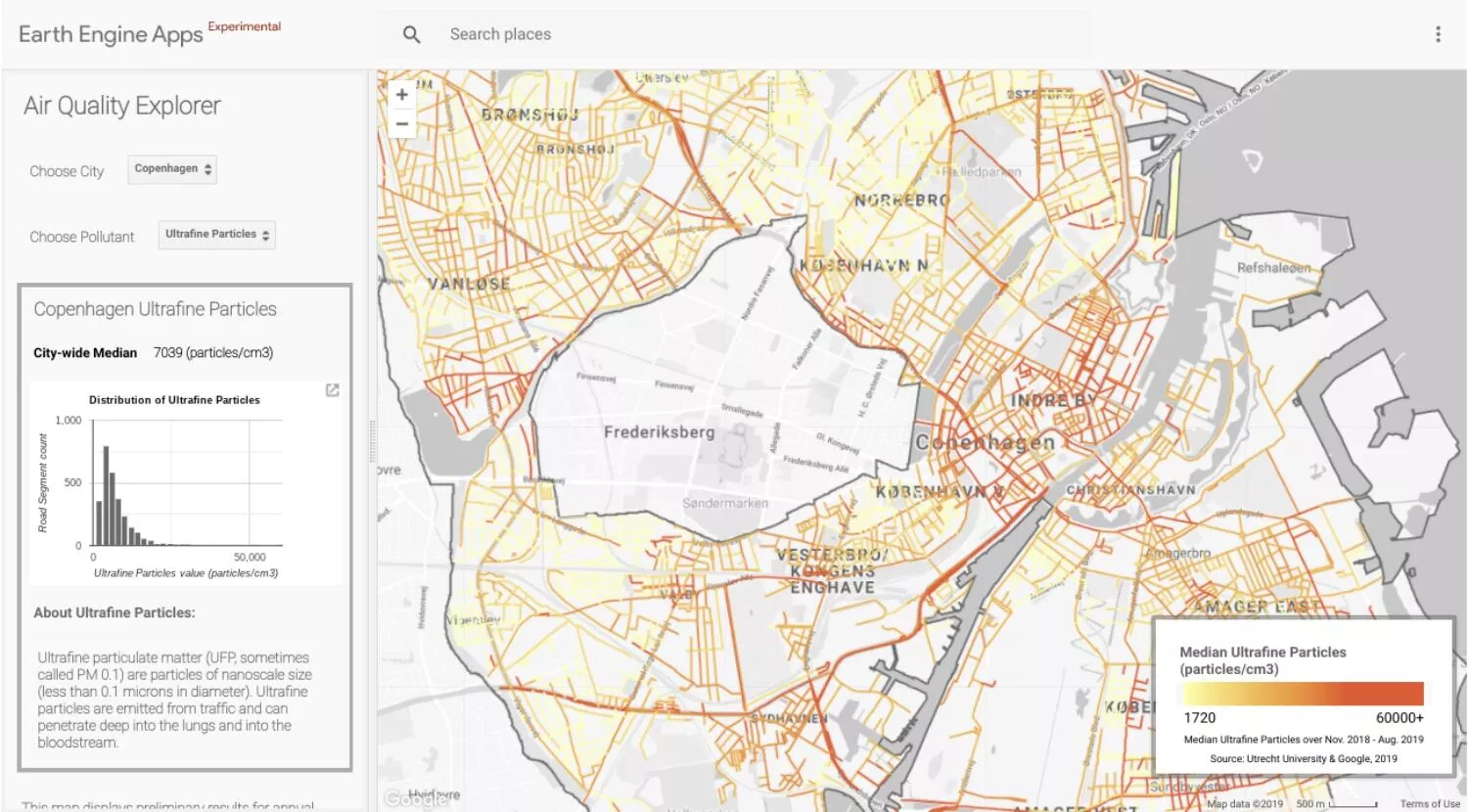Click the Map data ©2019 attribution
This screenshot has width=1468, height=812.
1245,804
